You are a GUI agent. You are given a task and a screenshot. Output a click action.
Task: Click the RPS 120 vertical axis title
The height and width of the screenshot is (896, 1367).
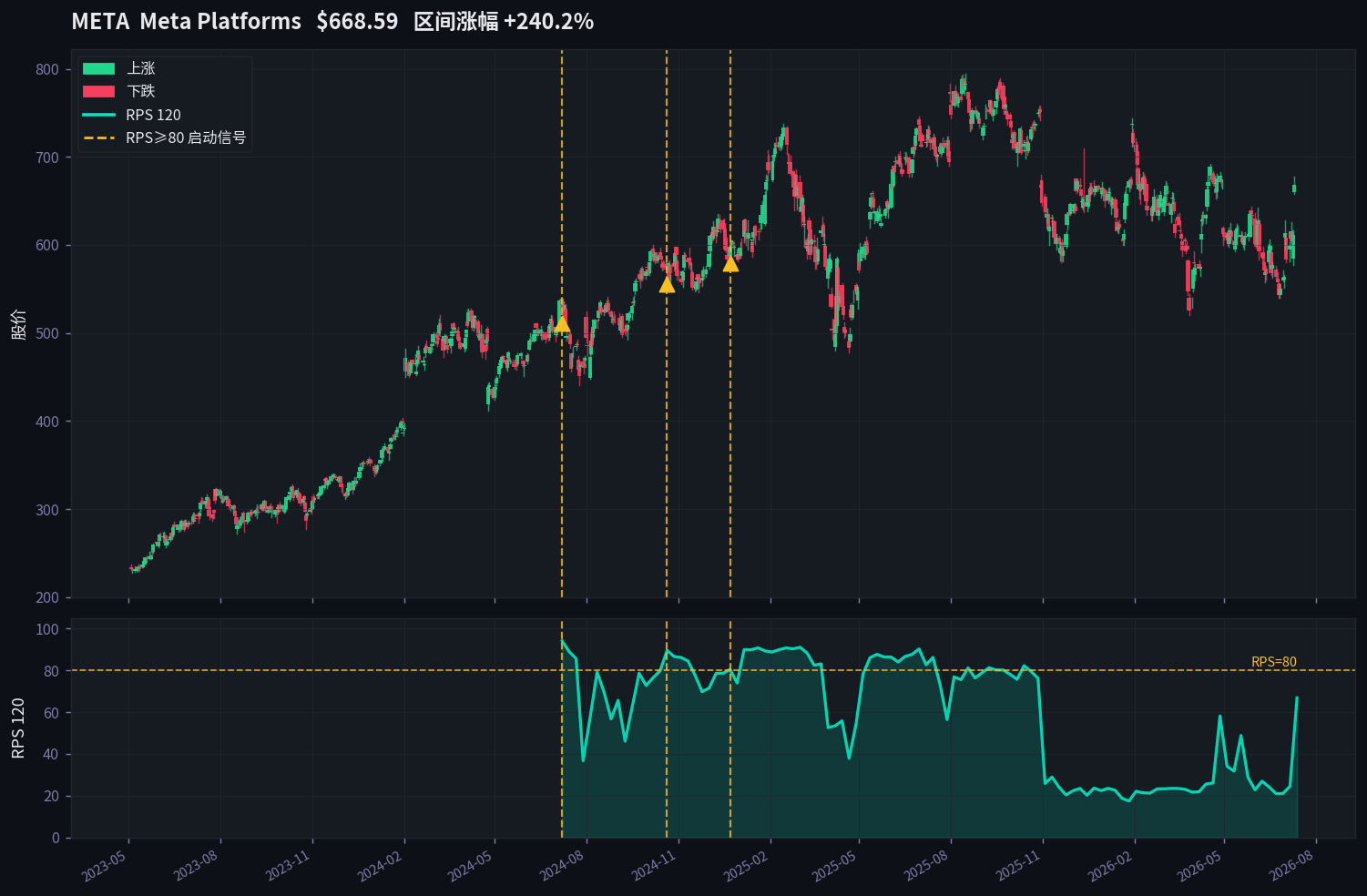click(19, 728)
